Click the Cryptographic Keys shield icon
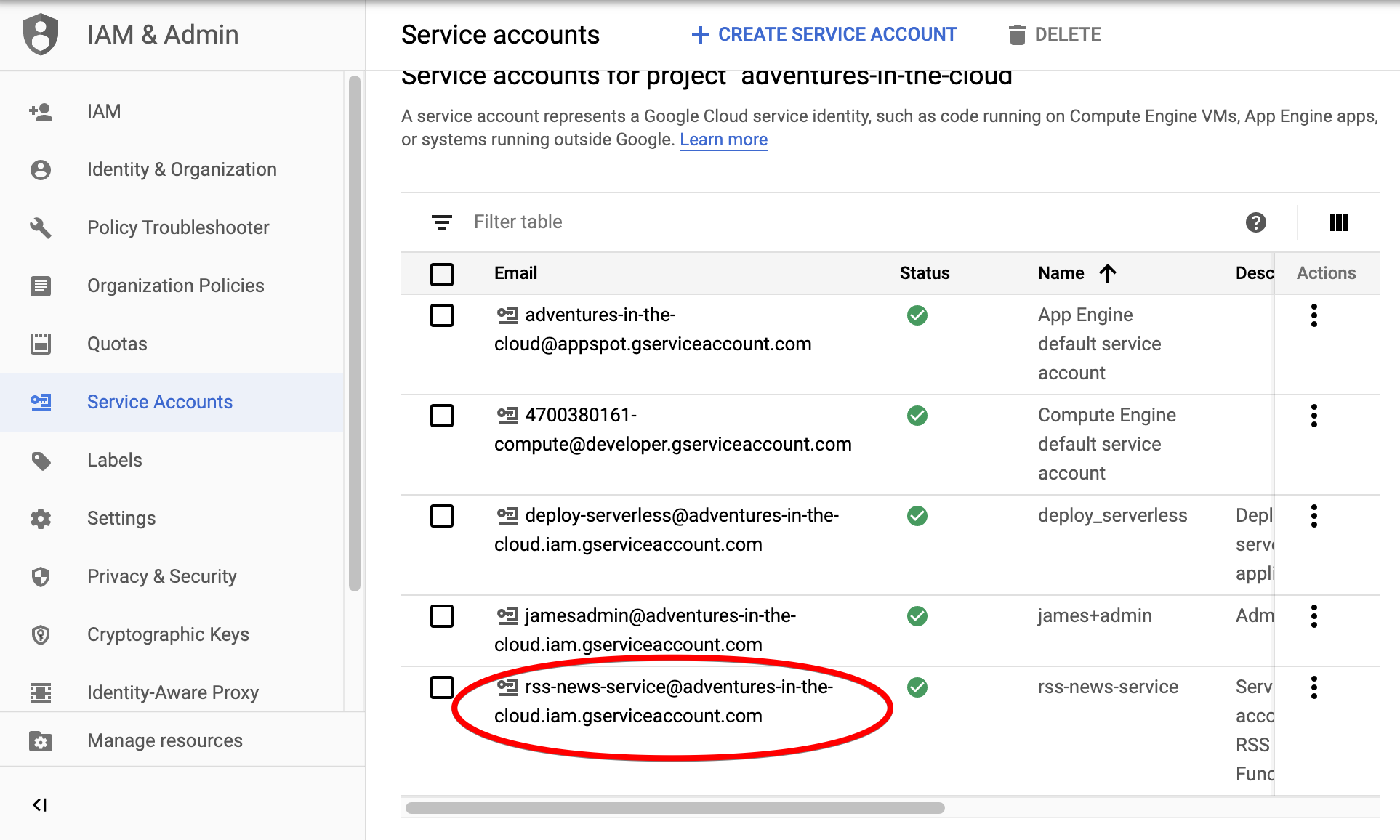 tap(41, 634)
